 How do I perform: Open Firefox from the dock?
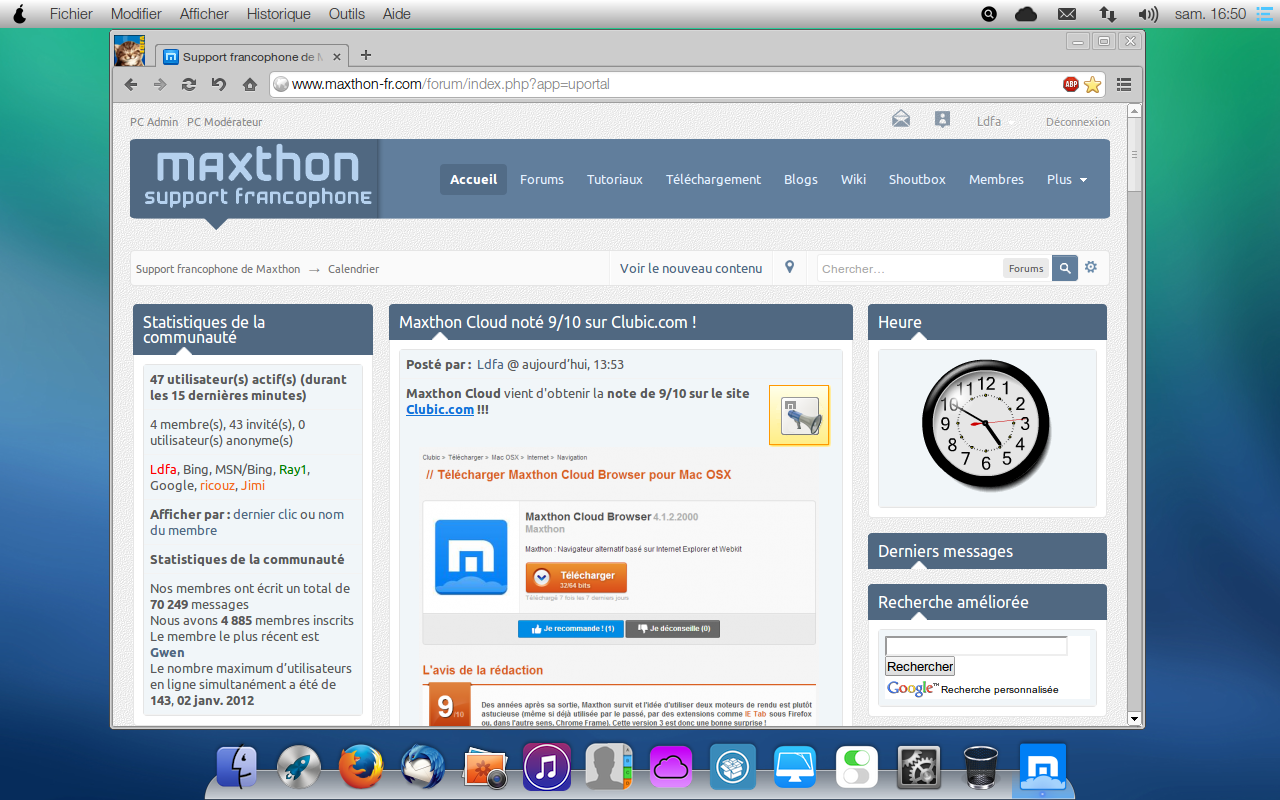pos(361,768)
